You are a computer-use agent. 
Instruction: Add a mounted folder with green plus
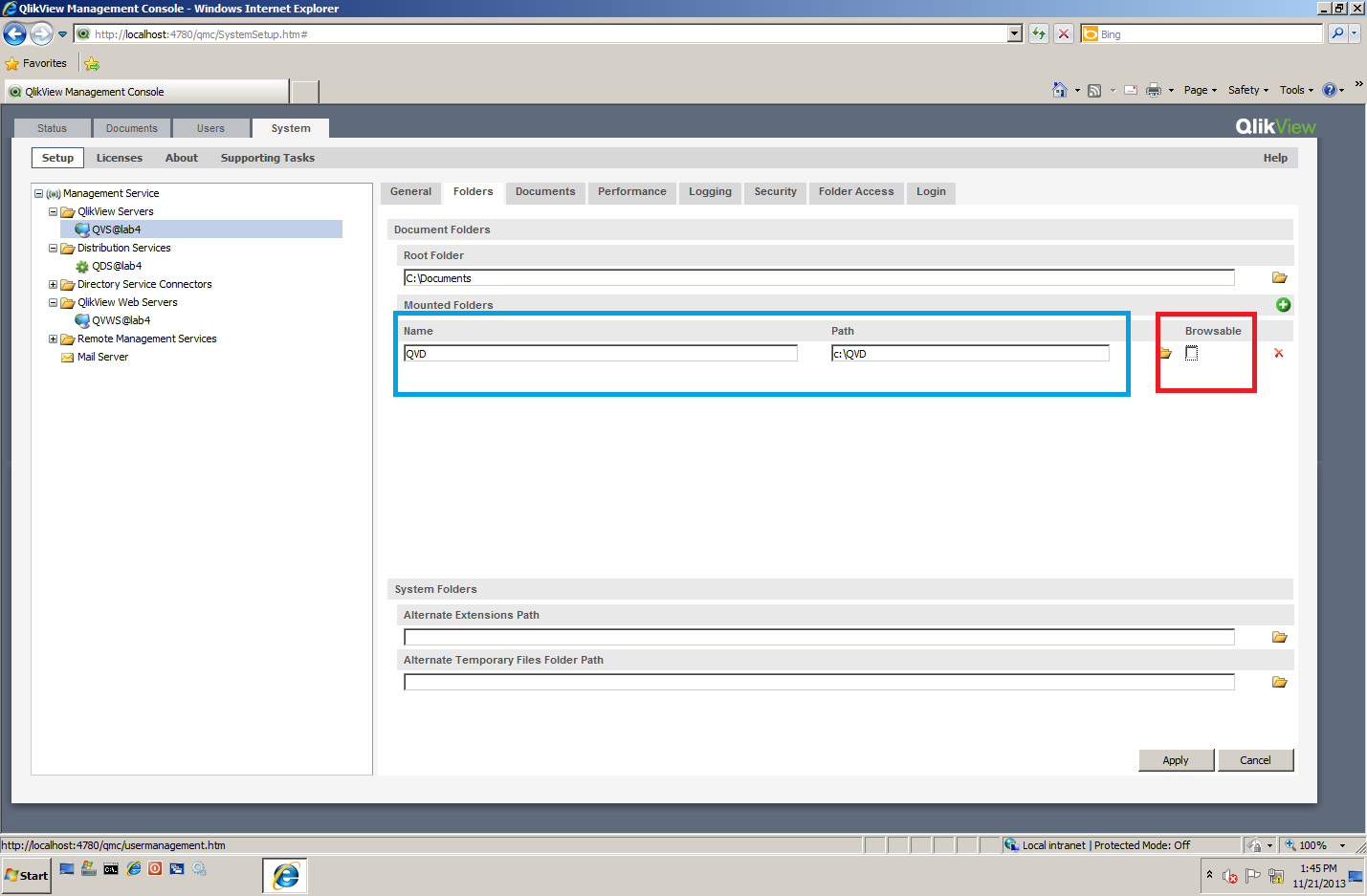pyautogui.click(x=1284, y=305)
